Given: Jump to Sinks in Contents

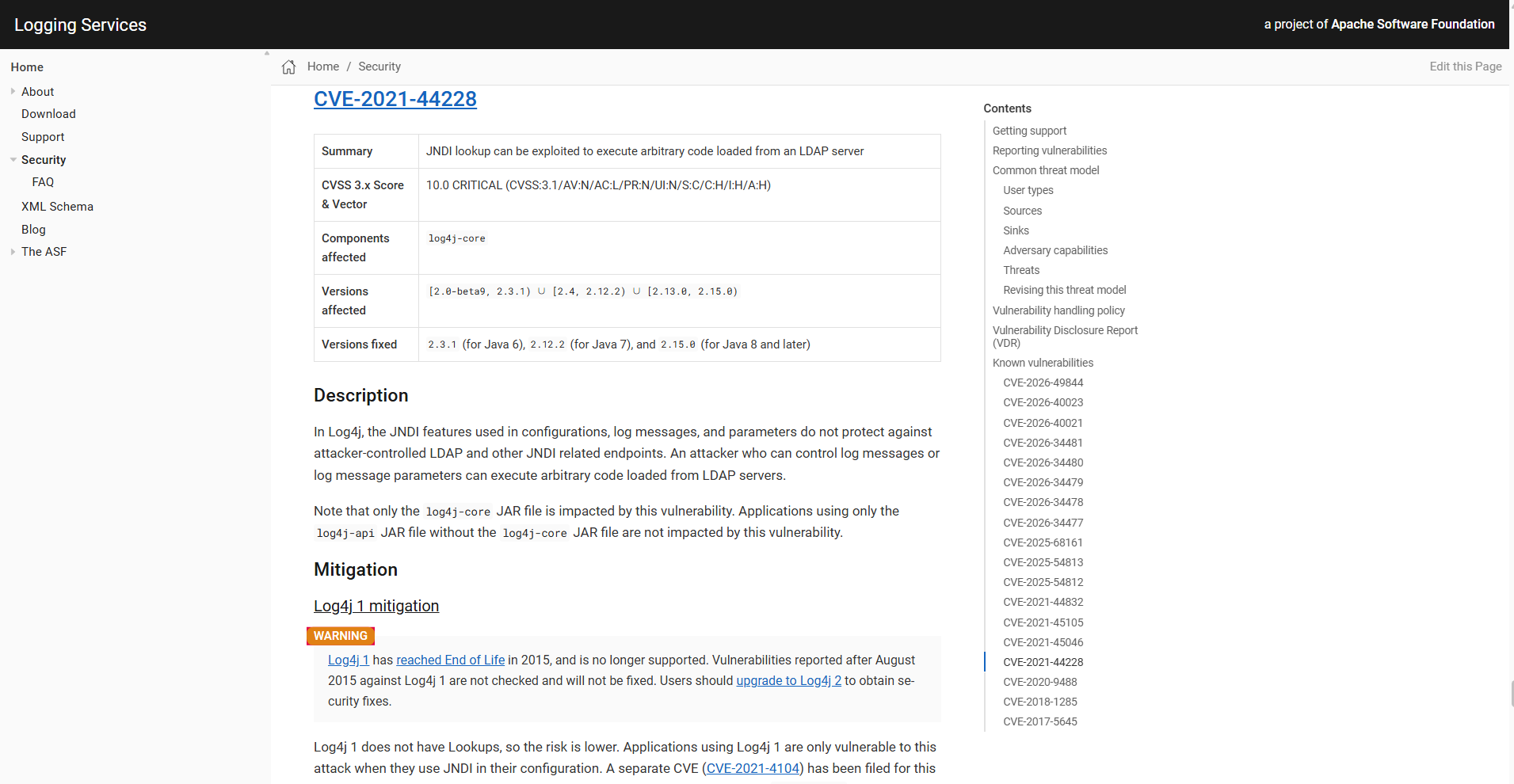Looking at the screenshot, I should pos(1016,230).
